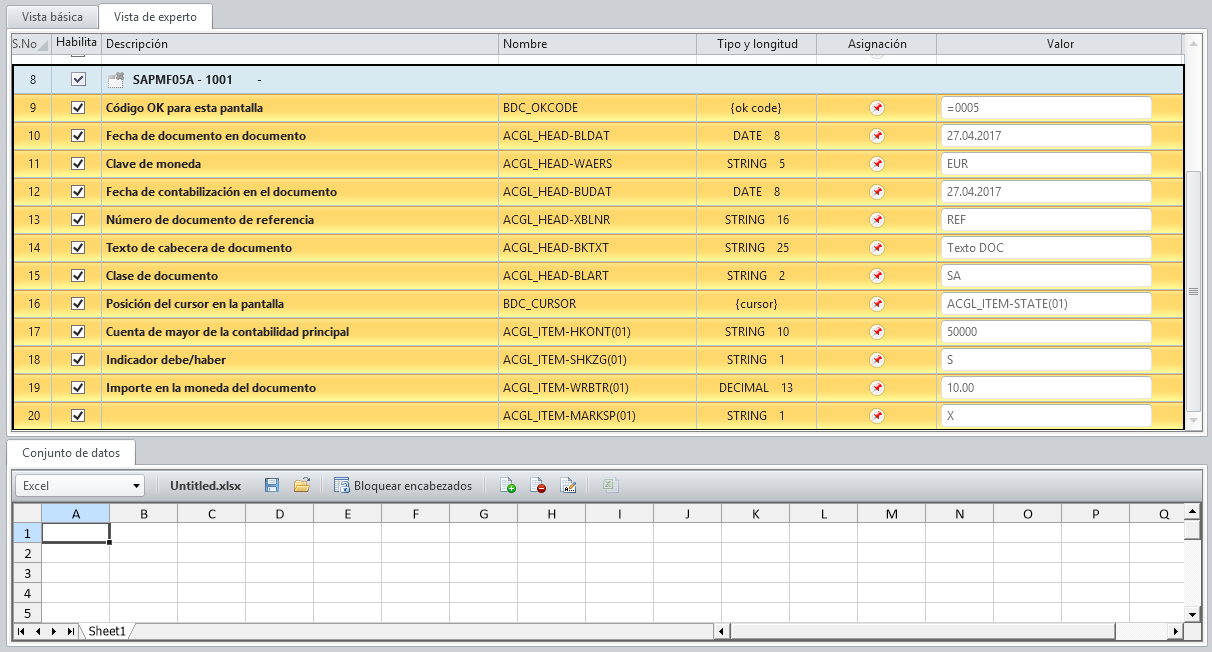Click assignment pin for BDC_CURSOR row

pos(877,303)
